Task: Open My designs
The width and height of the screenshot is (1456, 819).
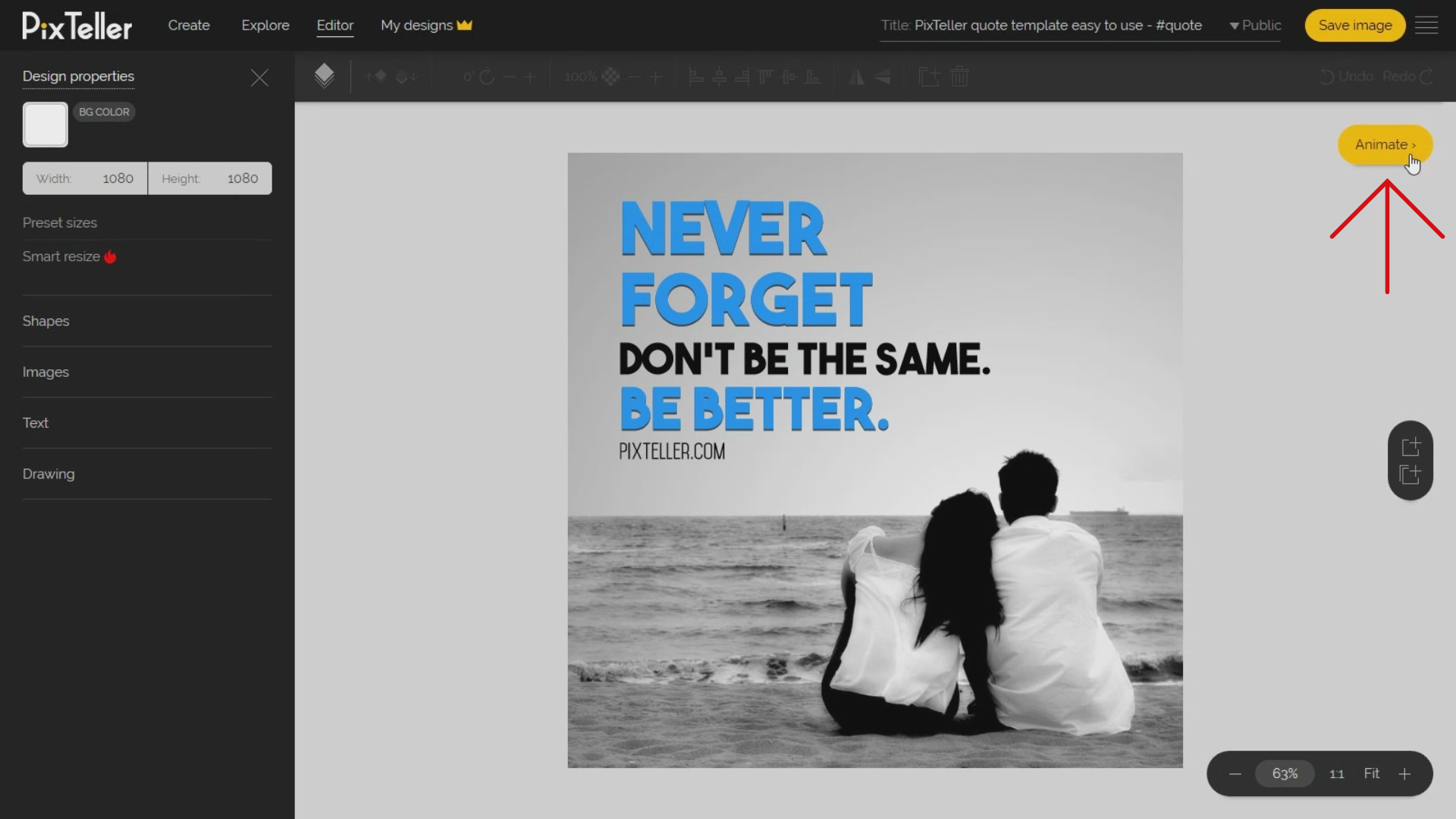Action: [426, 25]
